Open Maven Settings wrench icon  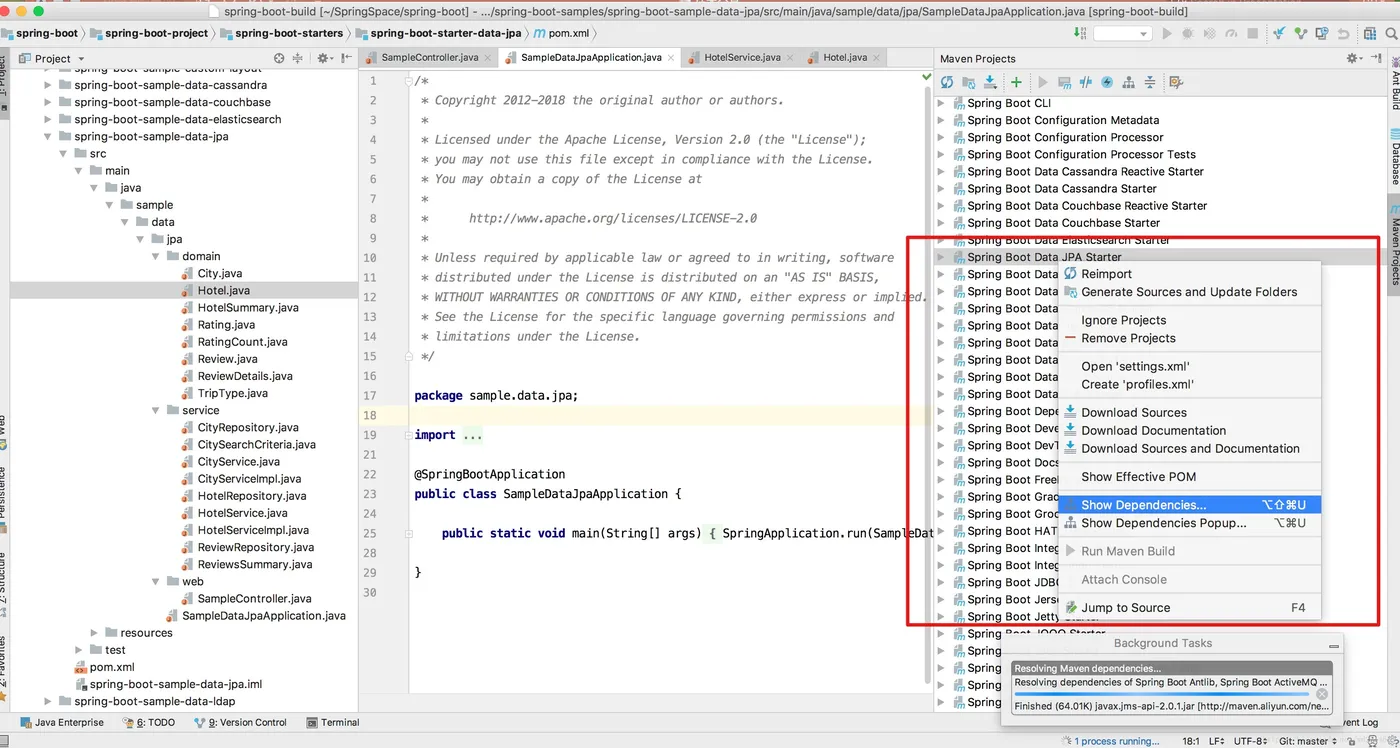point(1176,82)
